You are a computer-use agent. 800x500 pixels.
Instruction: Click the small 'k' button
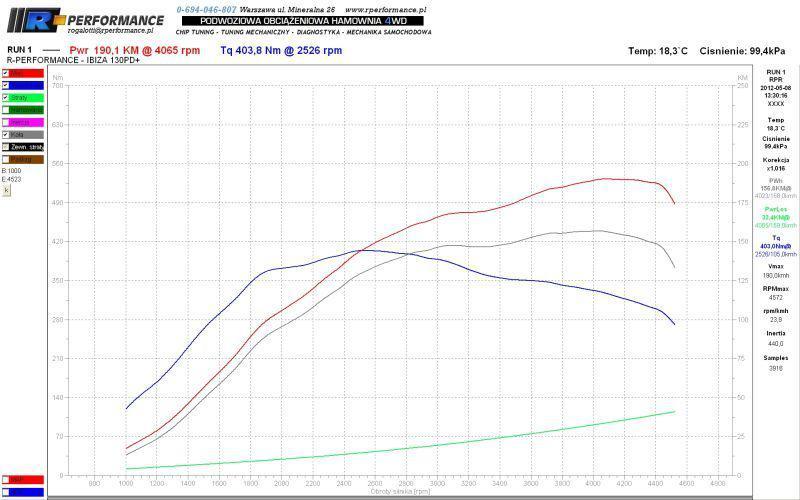tap(6, 190)
